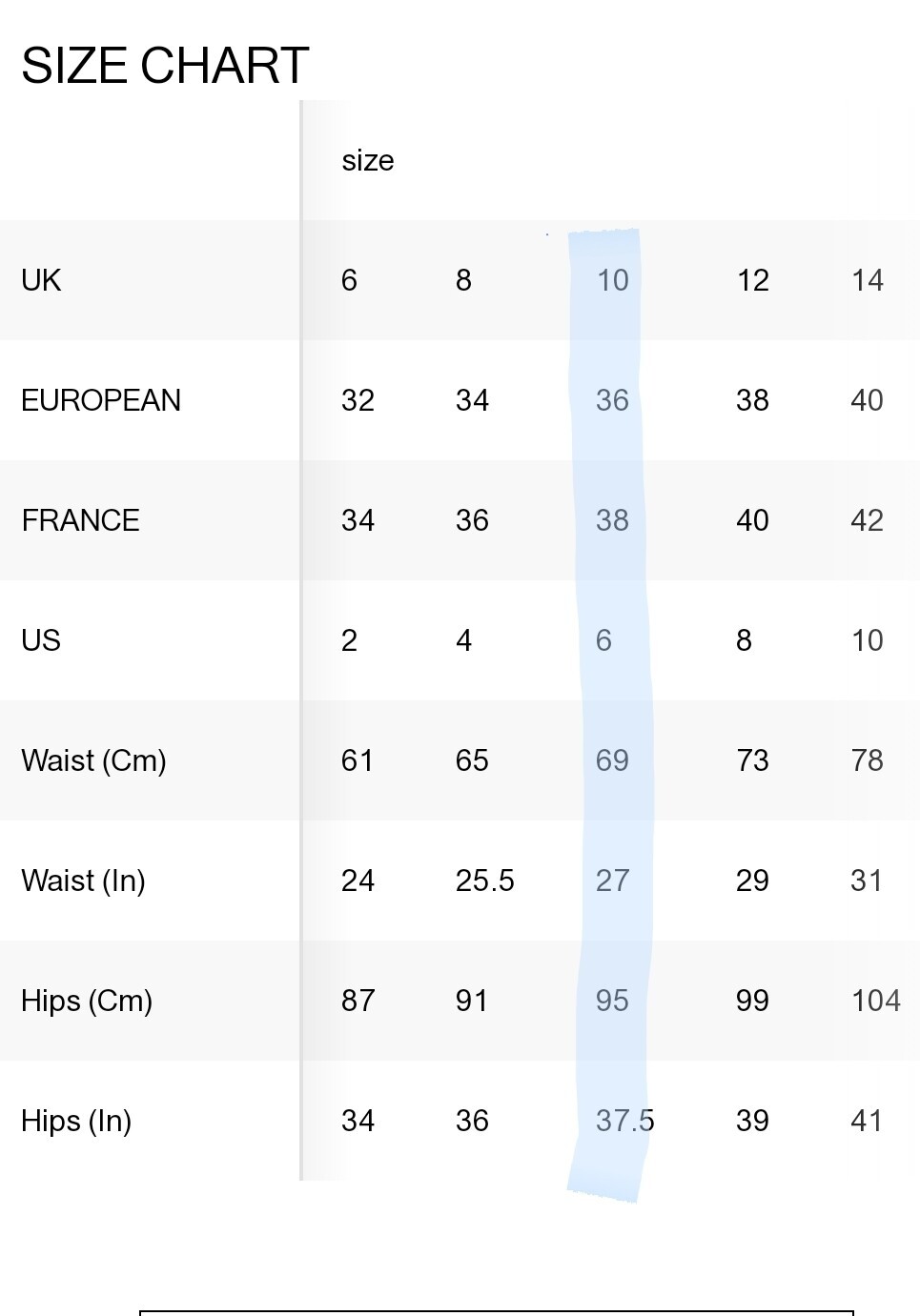Select the Waist (Cm) row label

click(93, 760)
